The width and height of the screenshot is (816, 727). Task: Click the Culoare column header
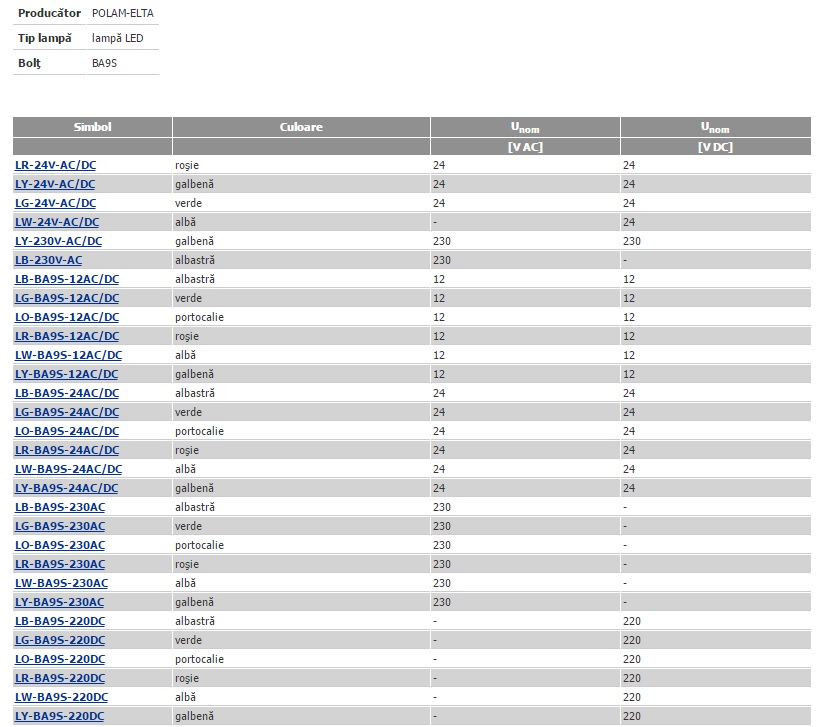[301, 127]
